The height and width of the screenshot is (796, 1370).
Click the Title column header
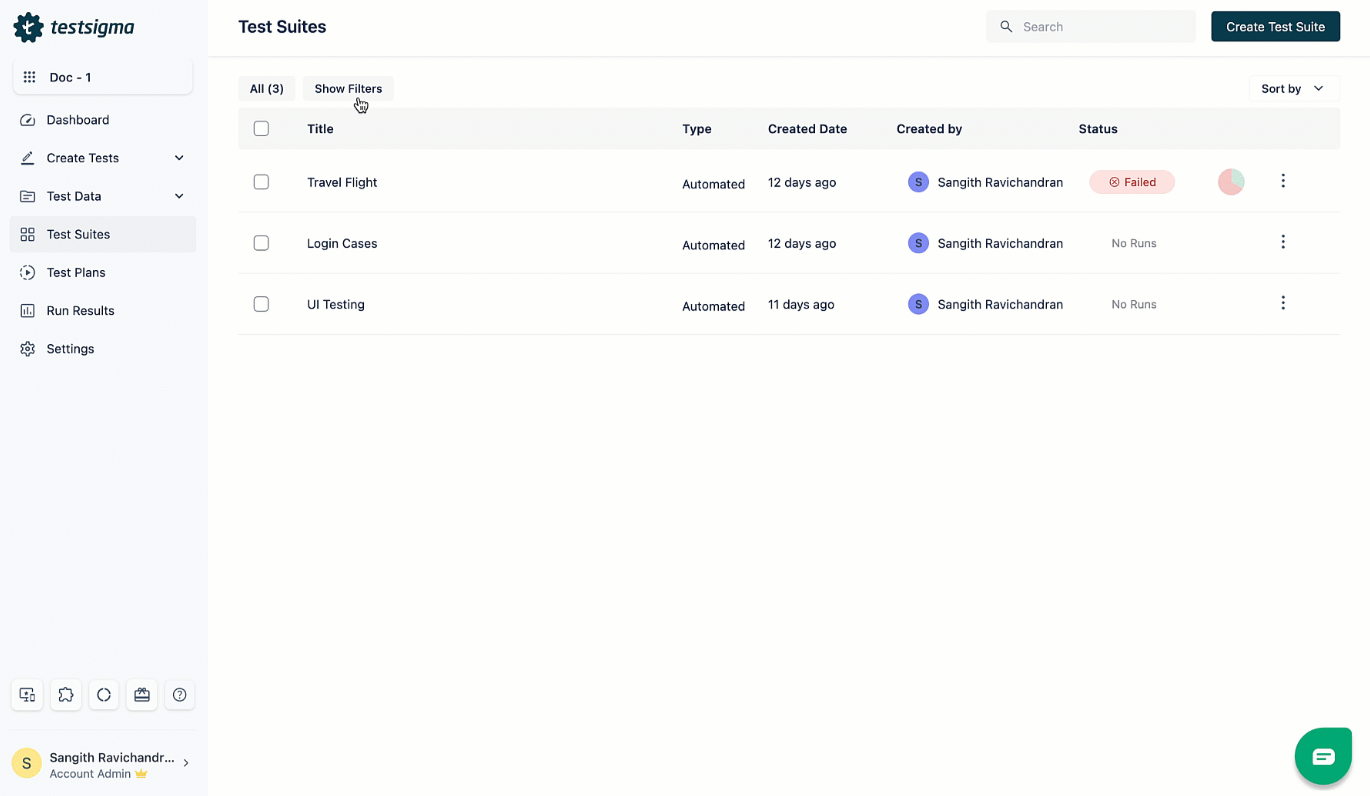pyautogui.click(x=320, y=129)
